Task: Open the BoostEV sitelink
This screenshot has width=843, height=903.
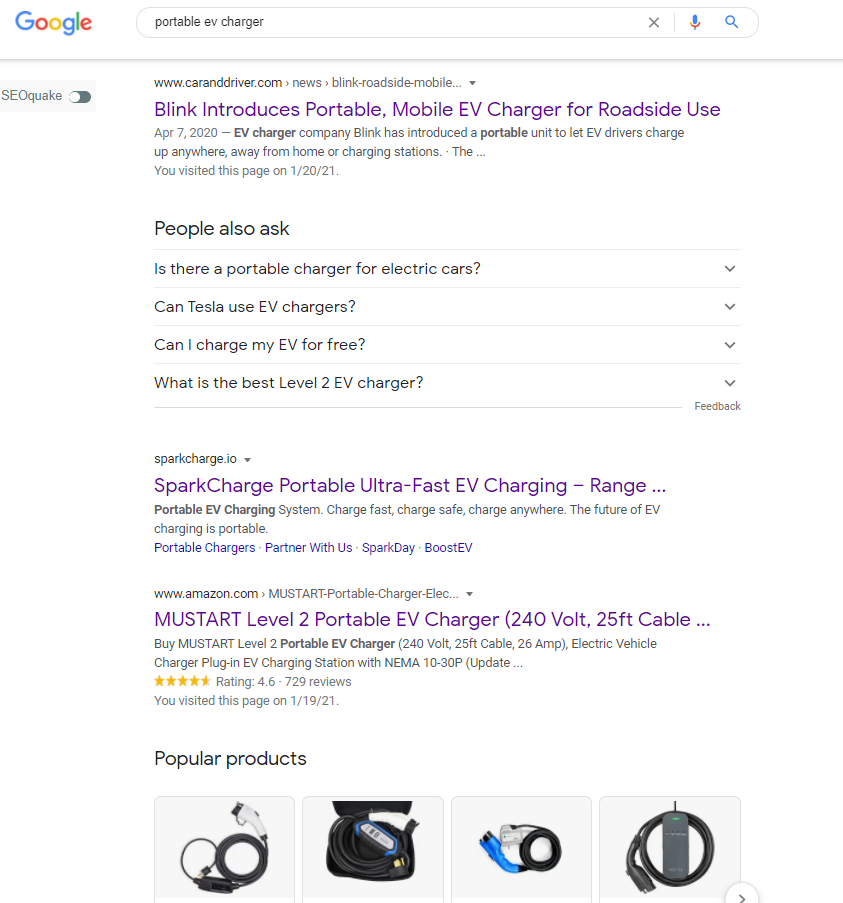Action: tap(449, 548)
